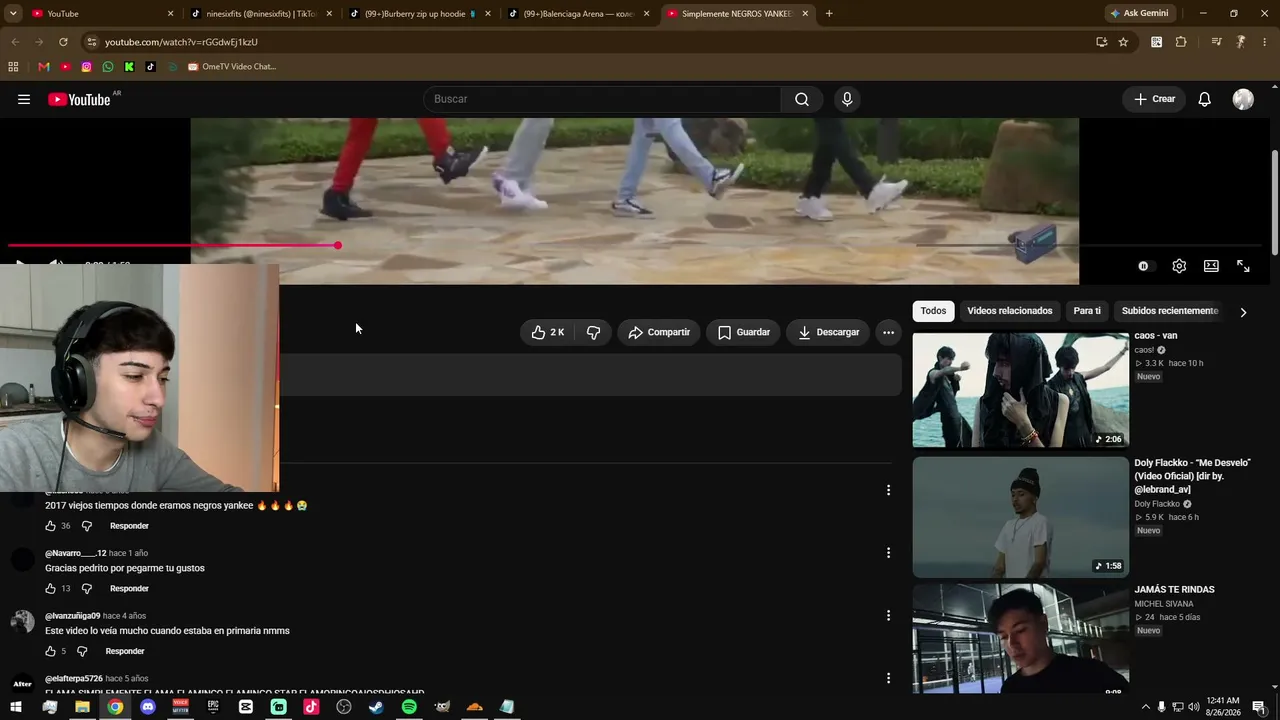Viewport: 1280px width, 720px height.
Task: Open the Windows Start menu
Action: click(x=16, y=707)
